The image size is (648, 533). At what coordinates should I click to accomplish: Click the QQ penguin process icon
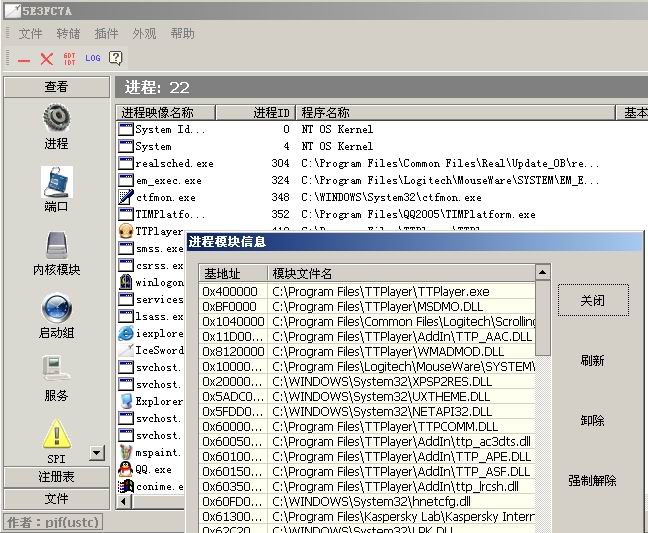[x=126, y=469]
